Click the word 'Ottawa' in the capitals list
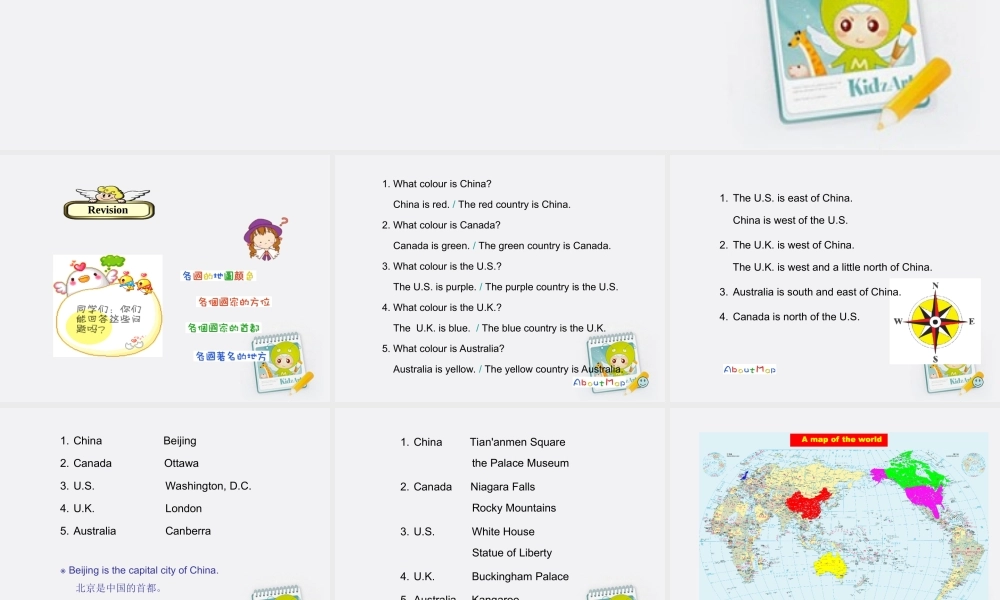Viewport: 1000px width, 600px height. (x=181, y=463)
